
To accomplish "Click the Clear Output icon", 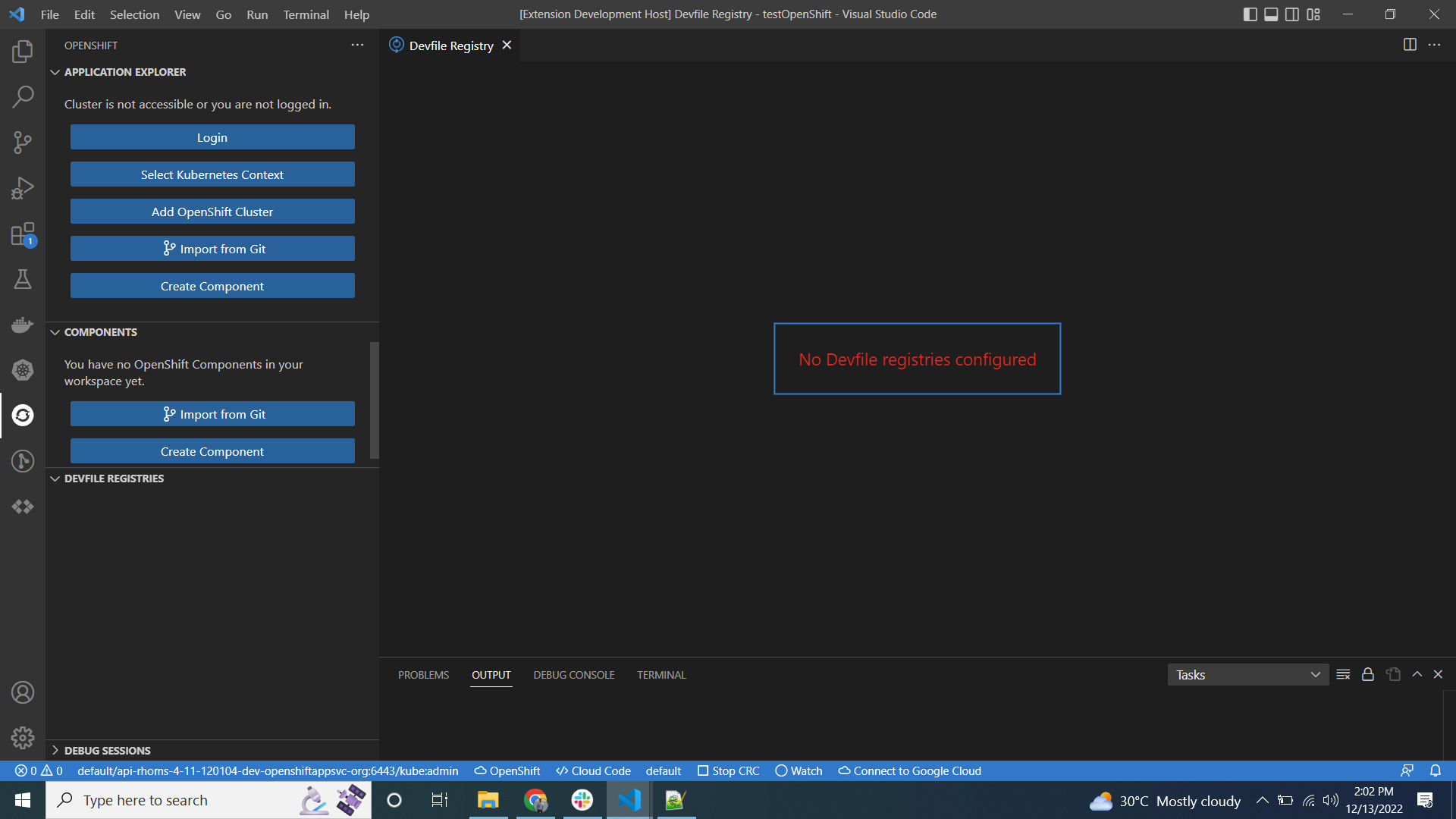I will [x=1343, y=675].
